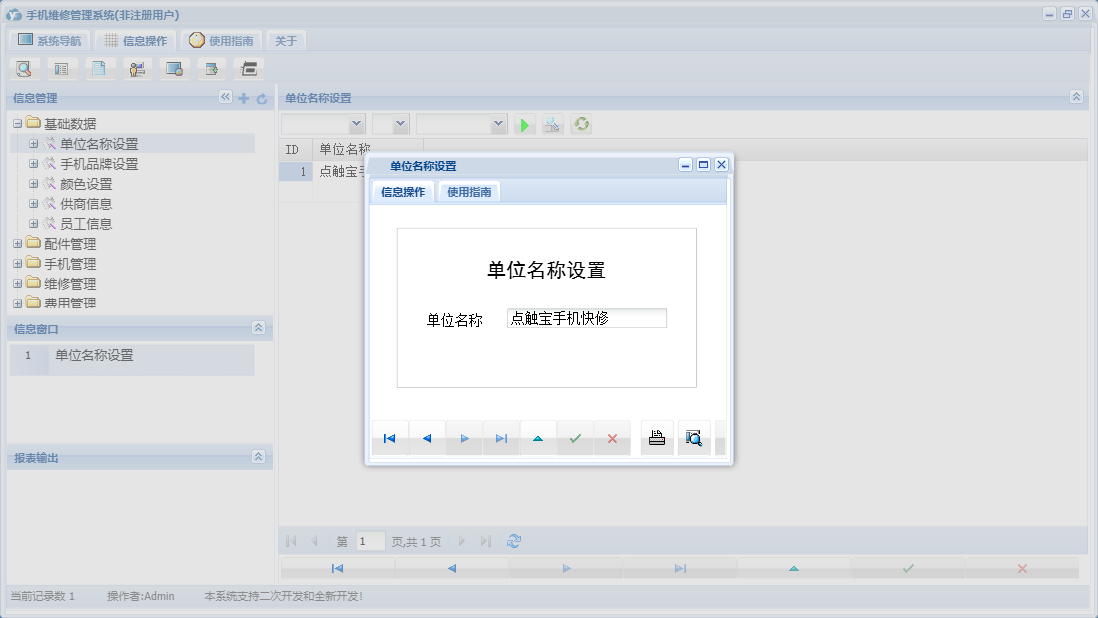Click the new document toolbar icon
The image size is (1098, 618).
[99, 68]
